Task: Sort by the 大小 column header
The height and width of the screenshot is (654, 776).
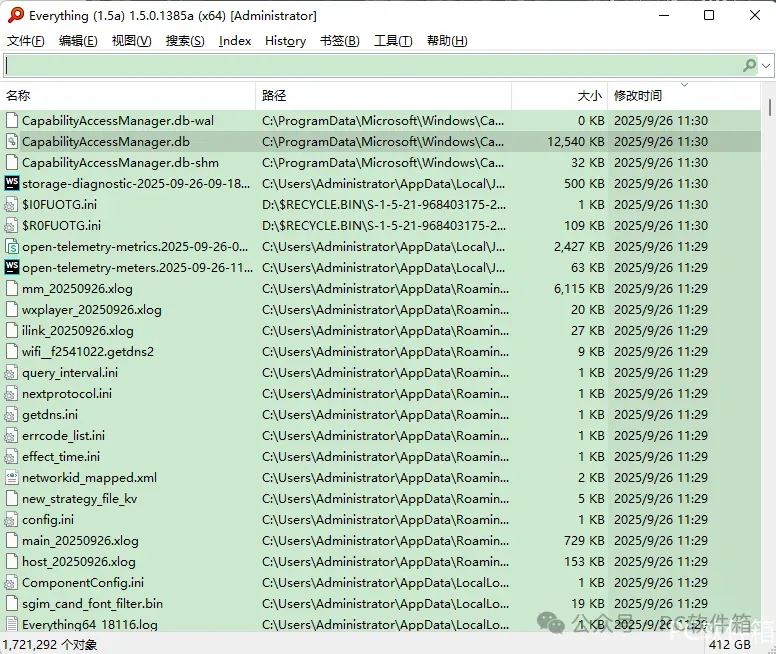Action: tap(559, 96)
